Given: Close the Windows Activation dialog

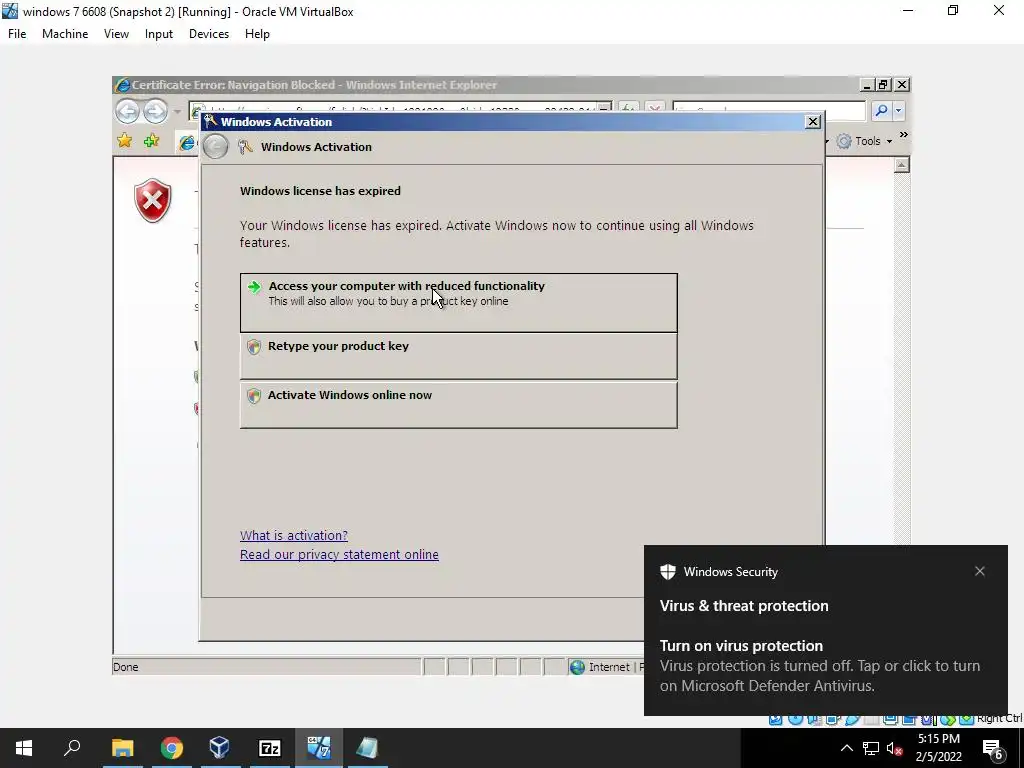Looking at the screenshot, I should coord(812,121).
